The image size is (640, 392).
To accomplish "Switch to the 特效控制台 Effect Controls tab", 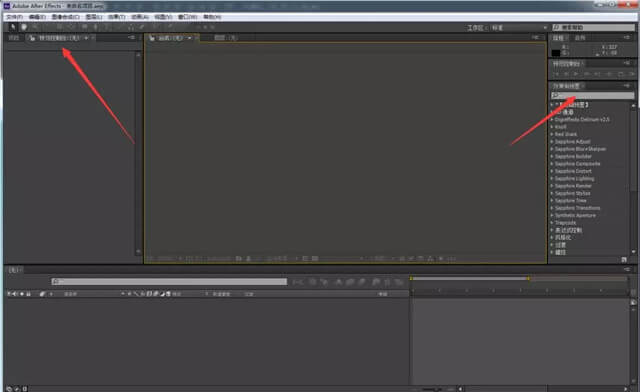I will [x=59, y=38].
